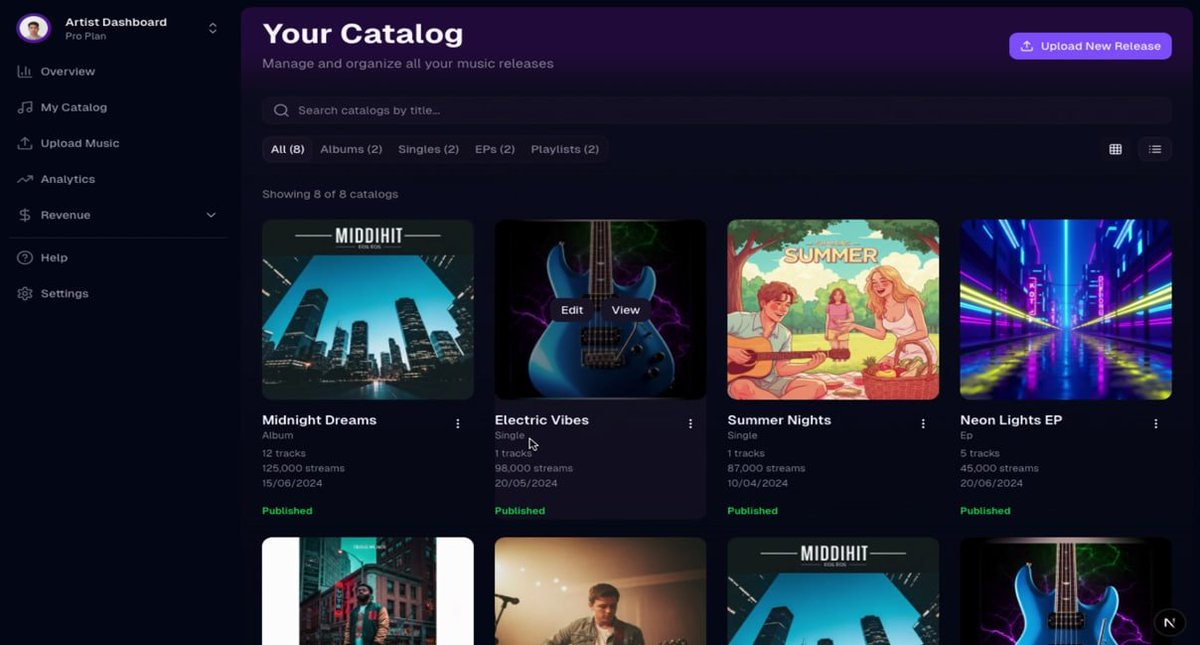Click the Settings gear icon
Screen dimensions: 1200x645
(x=25, y=294)
